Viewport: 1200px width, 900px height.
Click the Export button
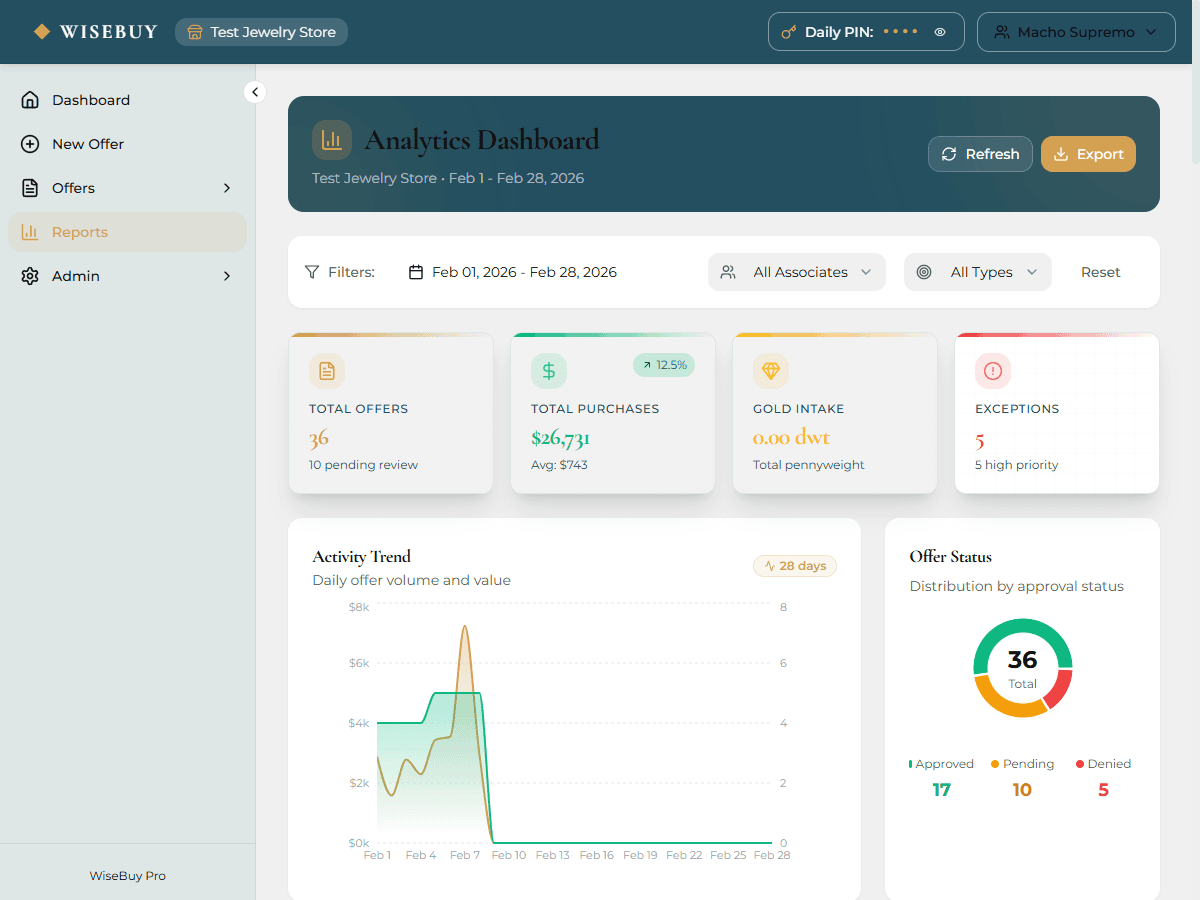point(1088,154)
